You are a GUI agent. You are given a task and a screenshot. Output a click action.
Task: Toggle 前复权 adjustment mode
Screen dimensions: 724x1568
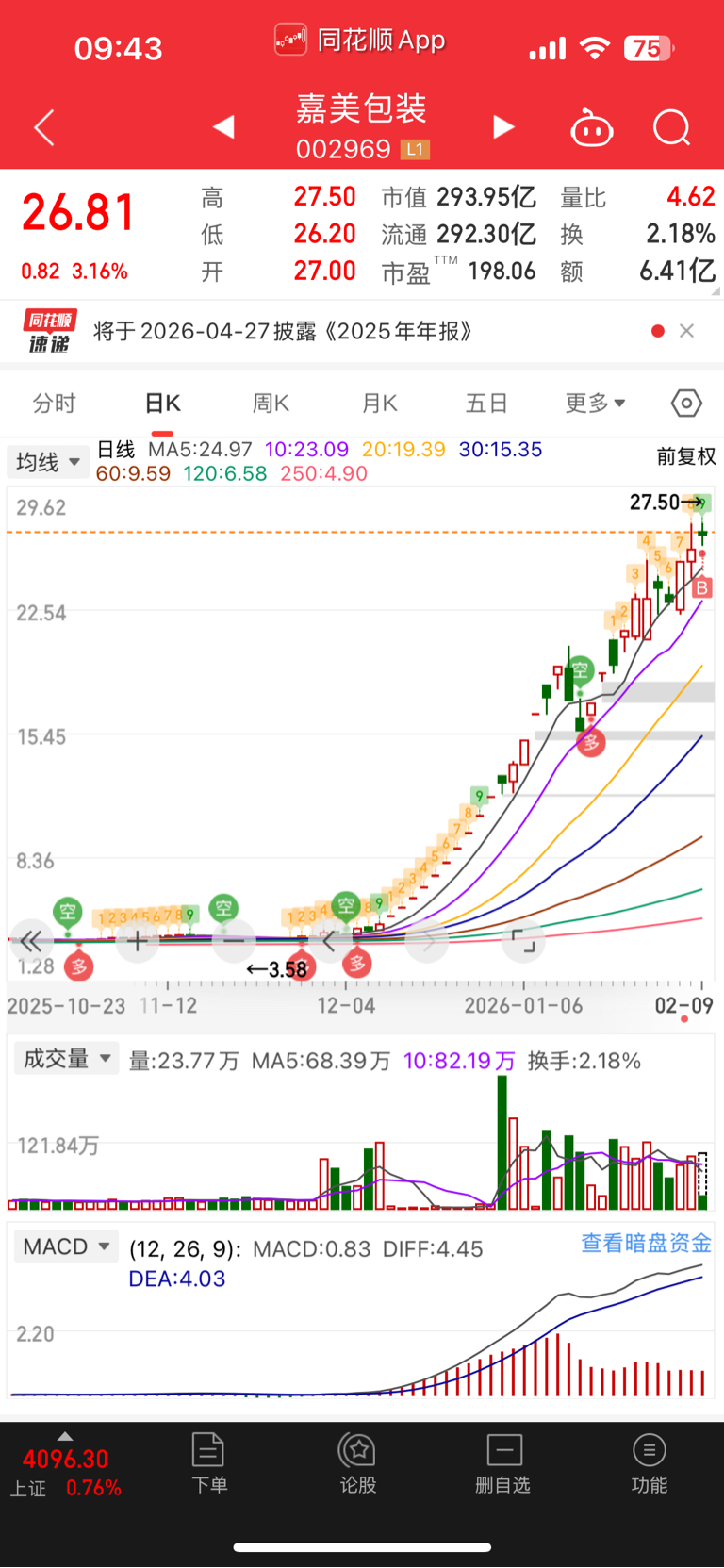coord(686,456)
